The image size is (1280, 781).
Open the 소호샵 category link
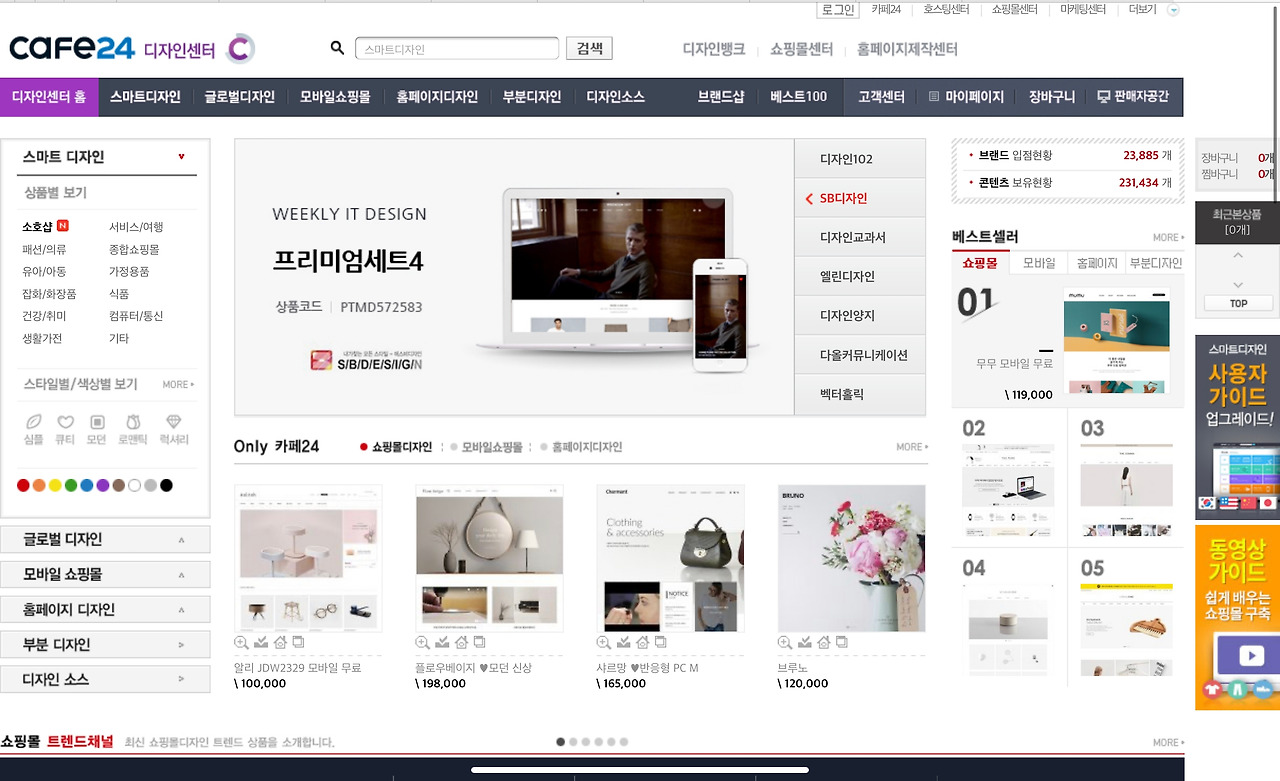(37, 227)
